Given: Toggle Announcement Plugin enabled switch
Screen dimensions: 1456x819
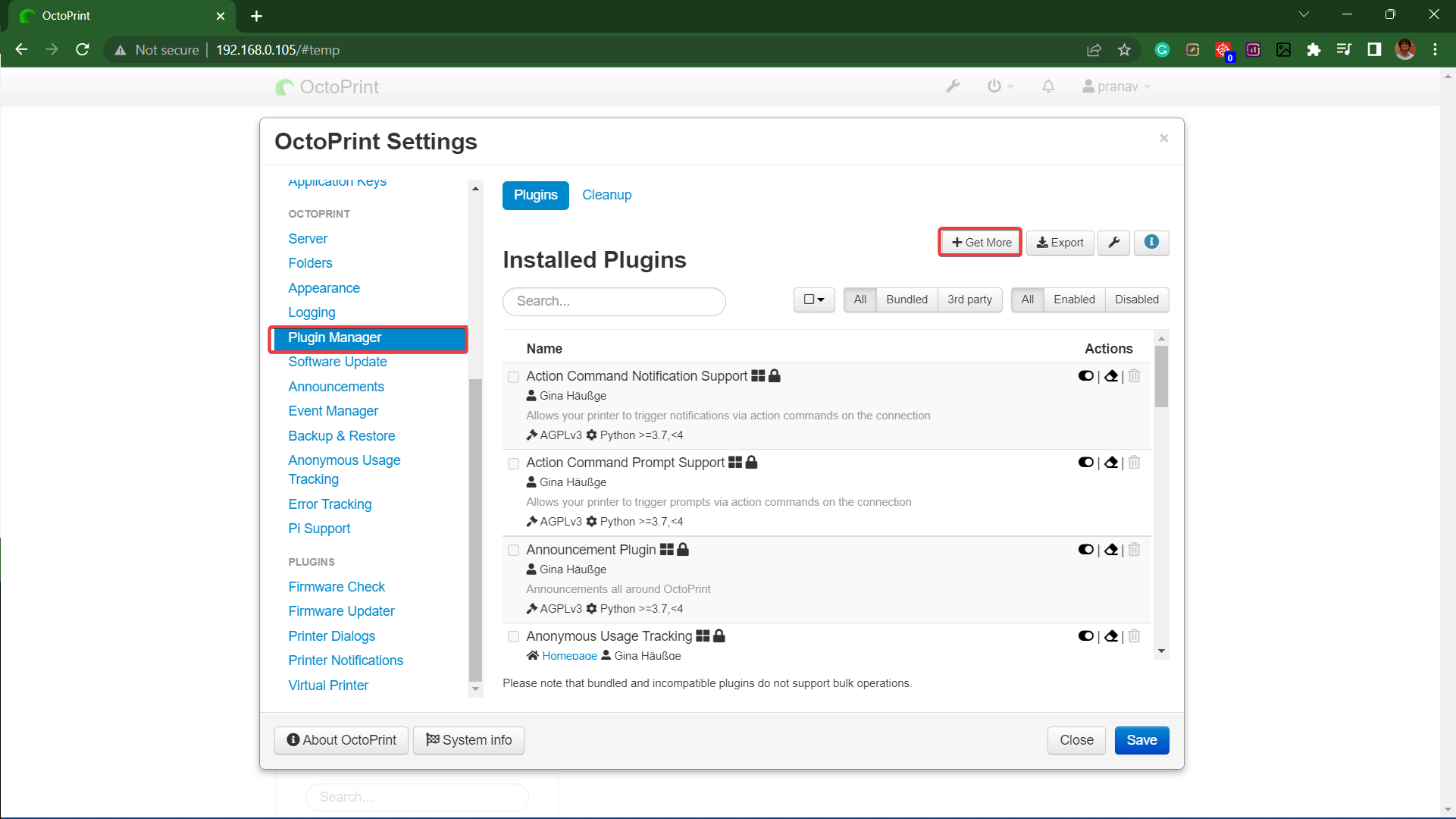Looking at the screenshot, I should [1085, 550].
